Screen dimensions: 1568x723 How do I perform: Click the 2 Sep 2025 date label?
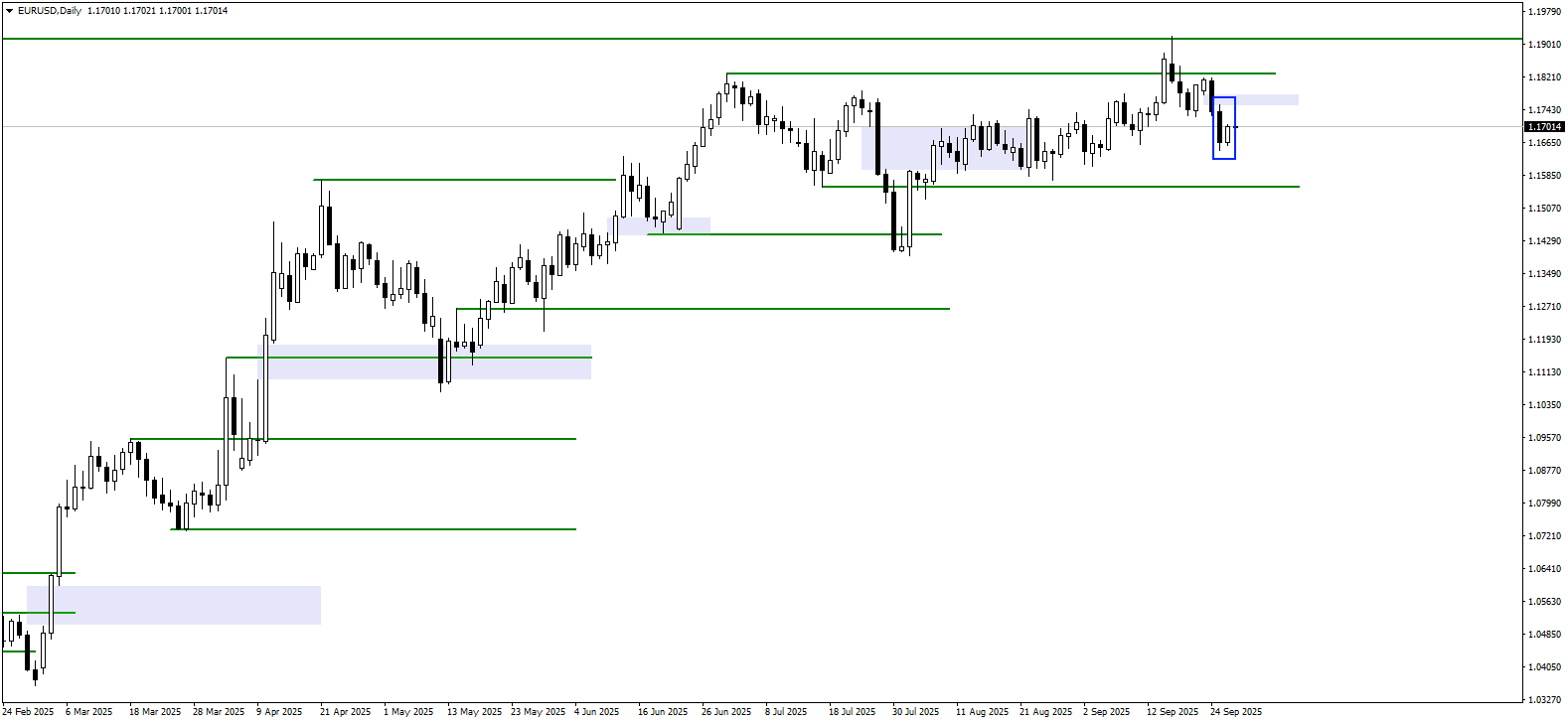point(1107,712)
